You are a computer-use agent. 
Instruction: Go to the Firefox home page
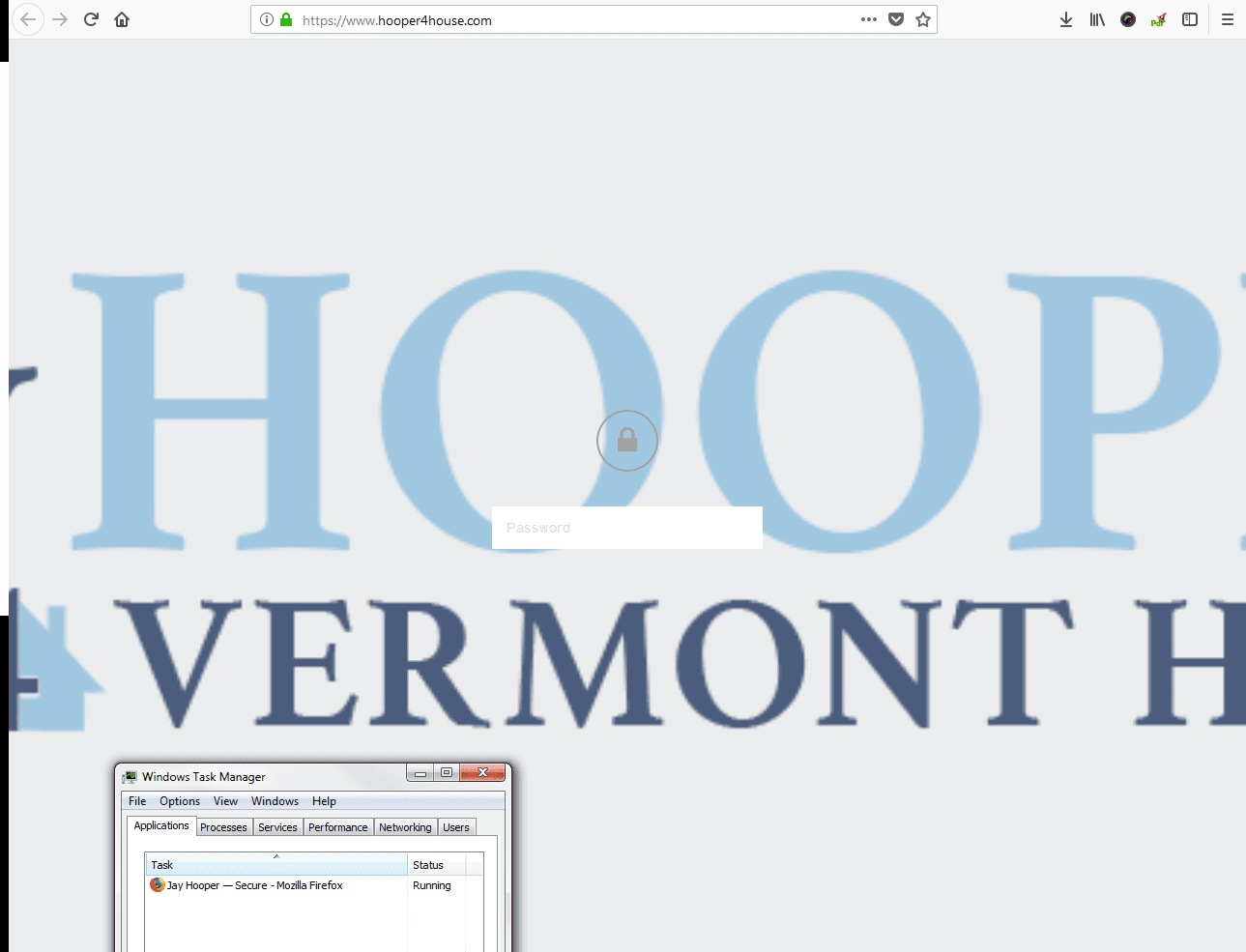[x=122, y=19]
